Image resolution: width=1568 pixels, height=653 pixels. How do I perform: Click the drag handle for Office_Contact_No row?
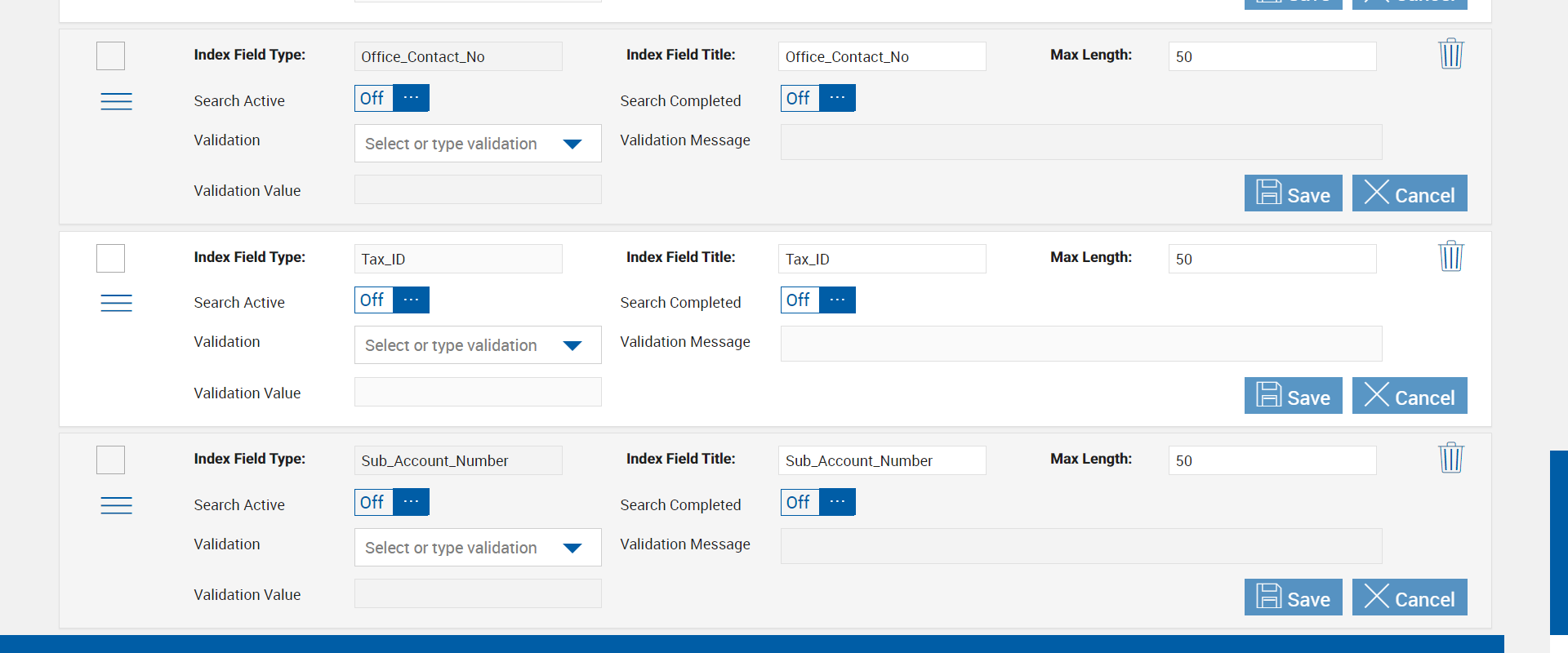click(x=116, y=101)
